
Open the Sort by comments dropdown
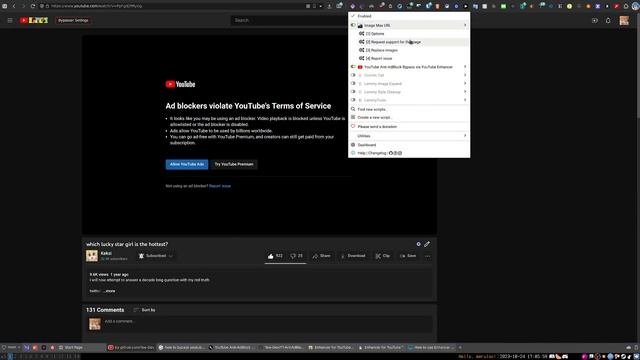coord(144,310)
